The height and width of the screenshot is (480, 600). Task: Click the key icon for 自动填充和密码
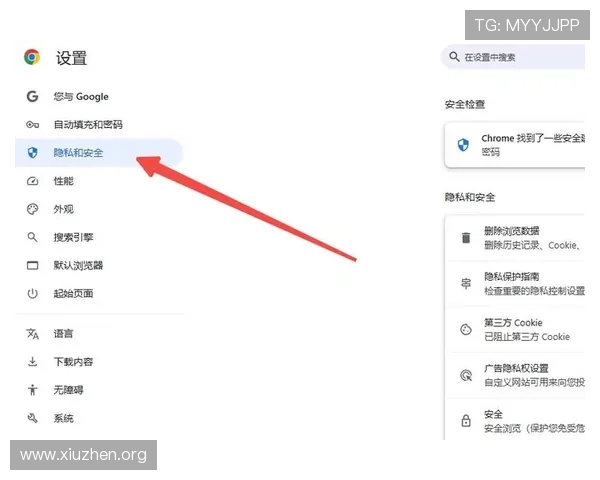[33, 124]
